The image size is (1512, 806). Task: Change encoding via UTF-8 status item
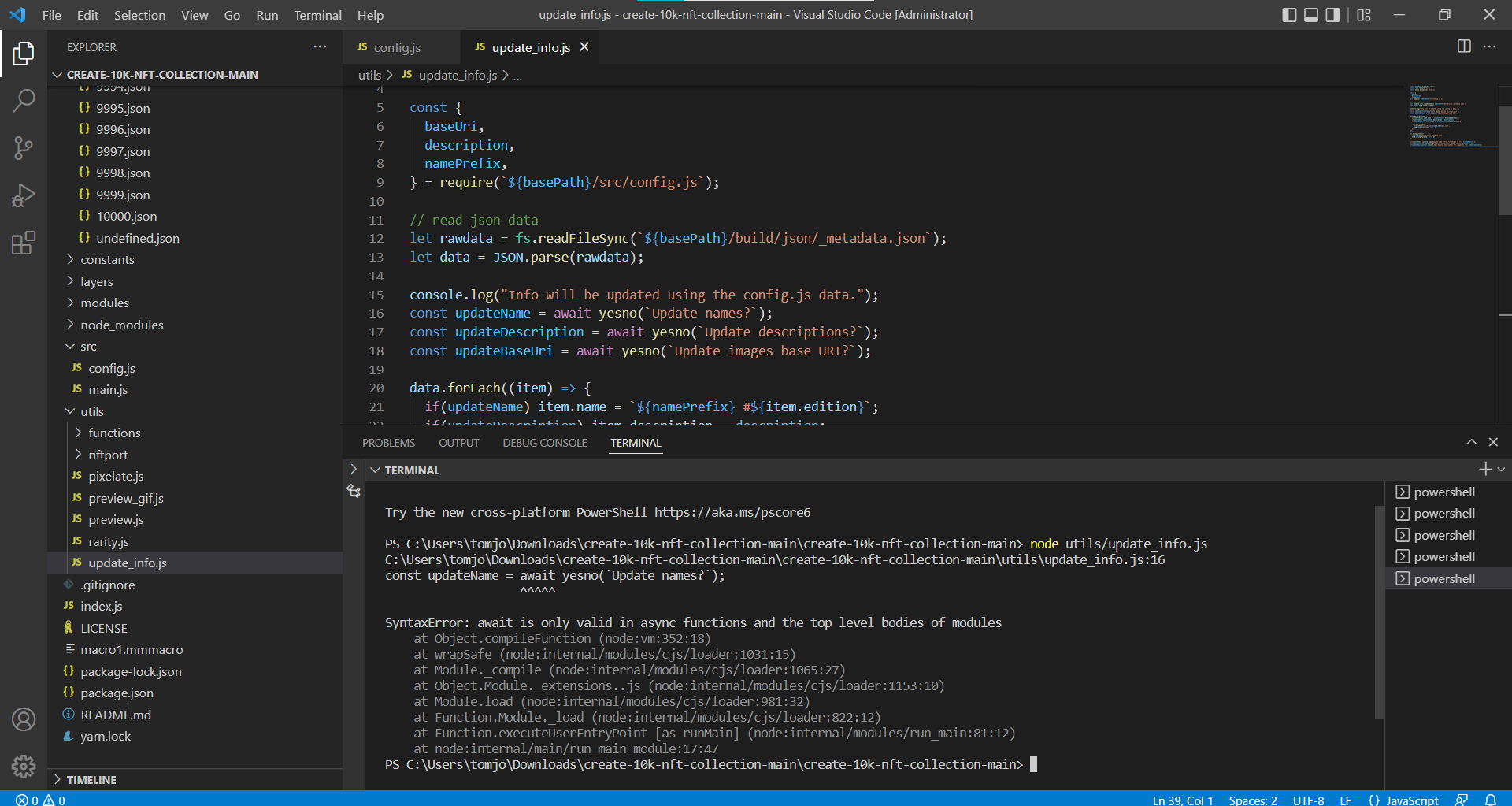click(x=1308, y=800)
